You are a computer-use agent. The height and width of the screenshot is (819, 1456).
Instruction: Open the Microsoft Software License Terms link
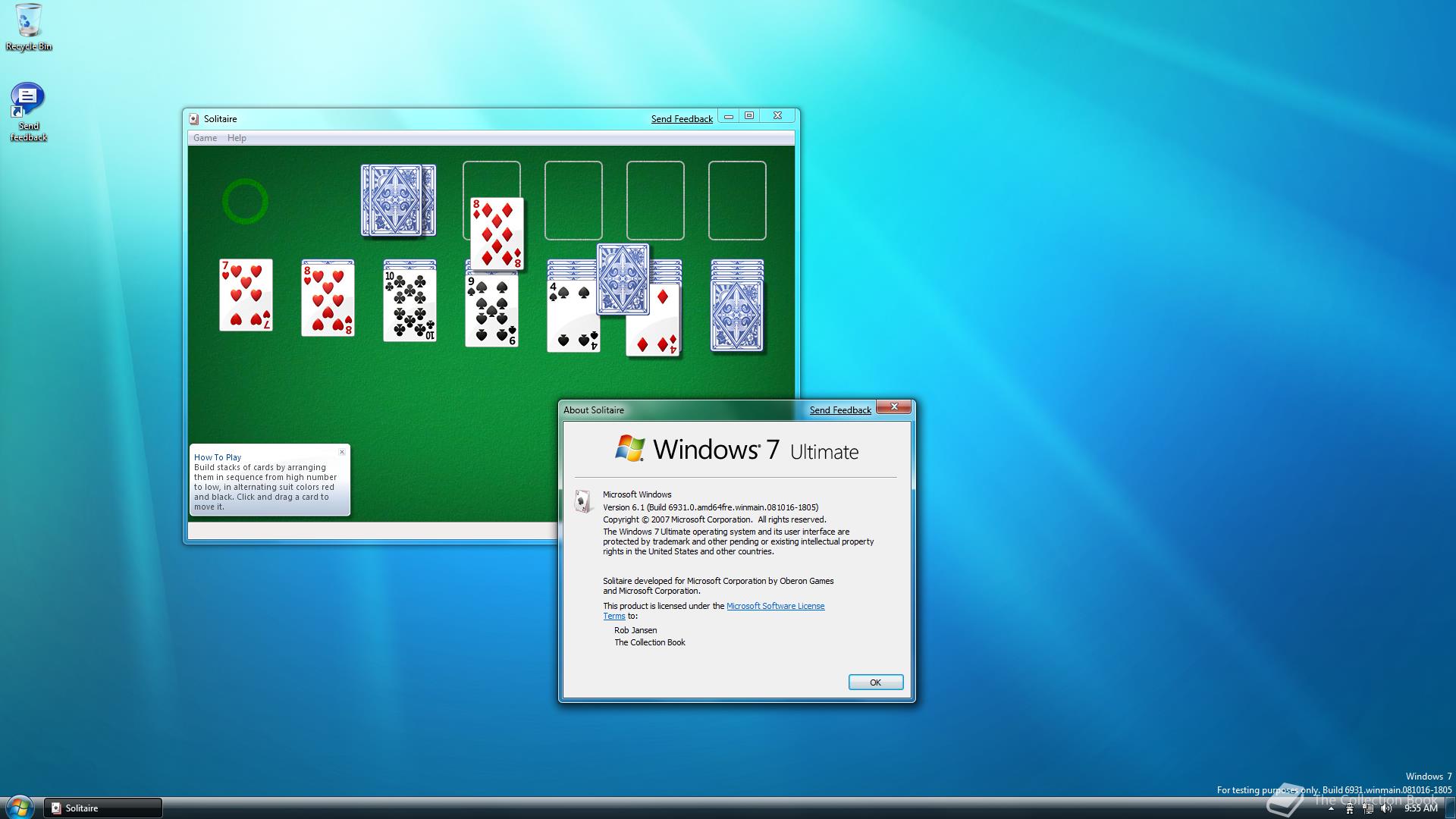pyautogui.click(x=775, y=606)
